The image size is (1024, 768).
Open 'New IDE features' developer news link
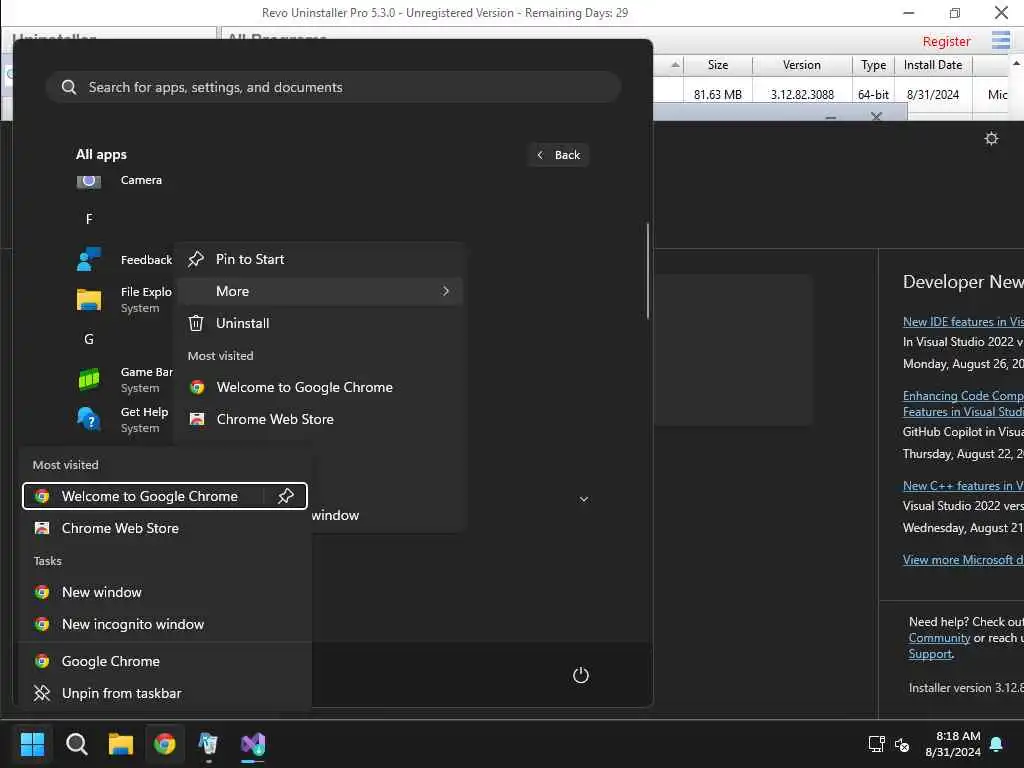coord(963,321)
